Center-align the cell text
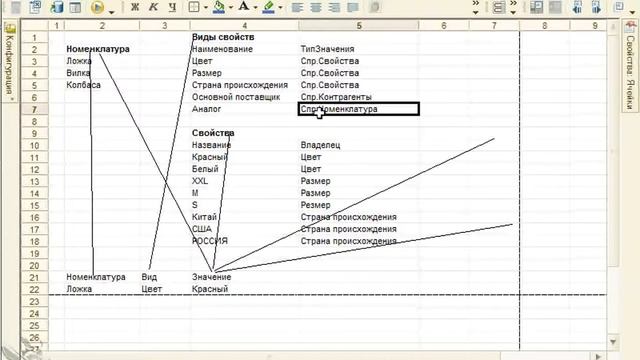 [x=316, y=7]
